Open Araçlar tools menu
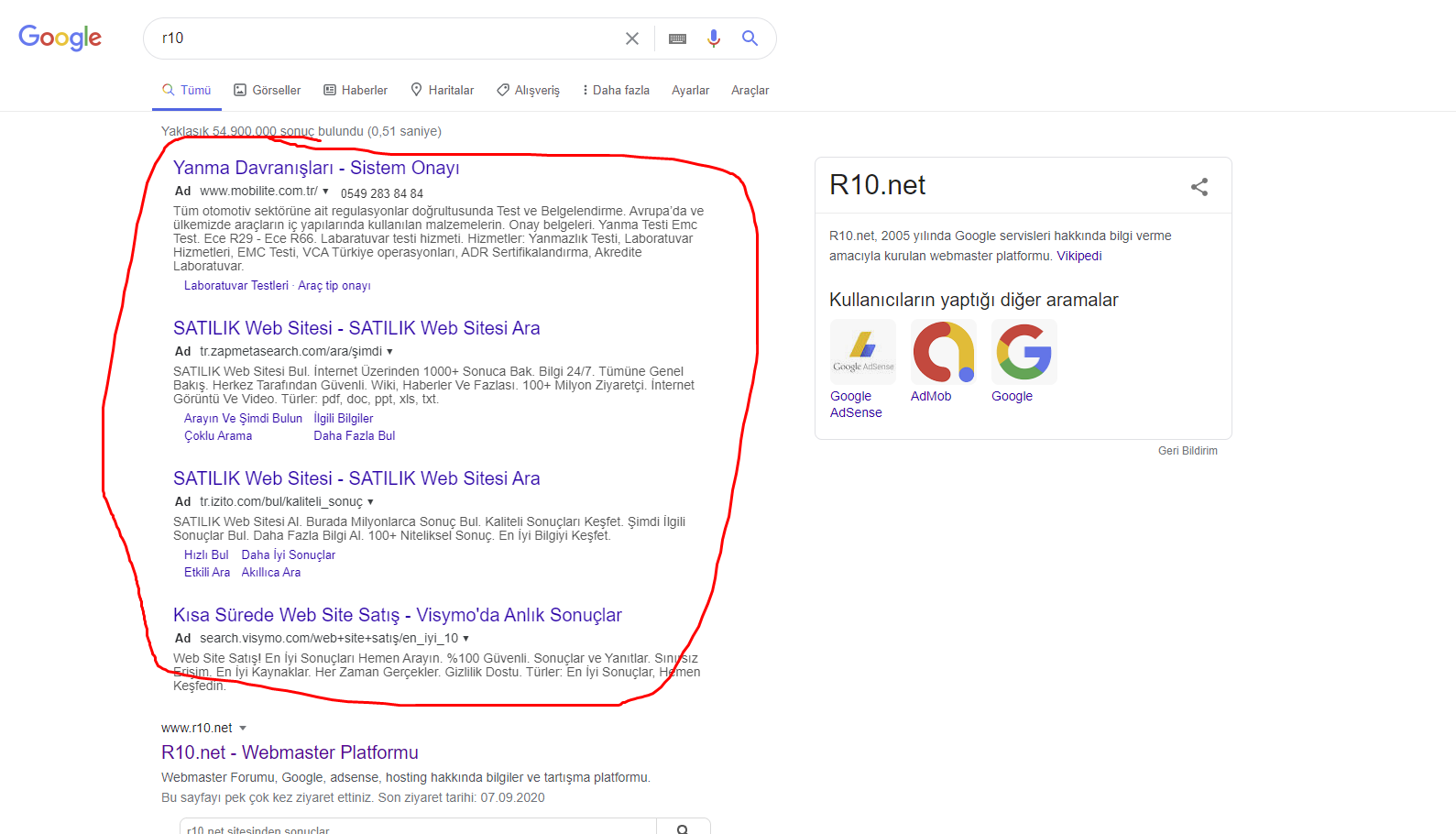Viewport: 1456px width, 834px height. click(x=750, y=90)
